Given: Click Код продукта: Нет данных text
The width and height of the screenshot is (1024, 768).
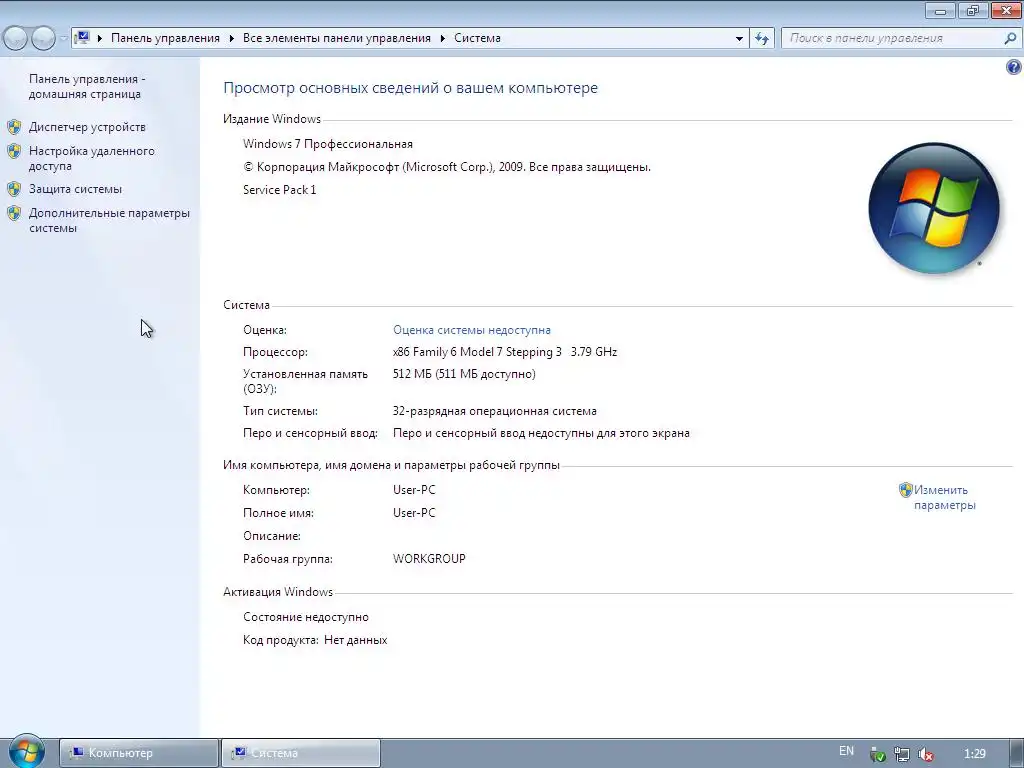Looking at the screenshot, I should (315, 640).
